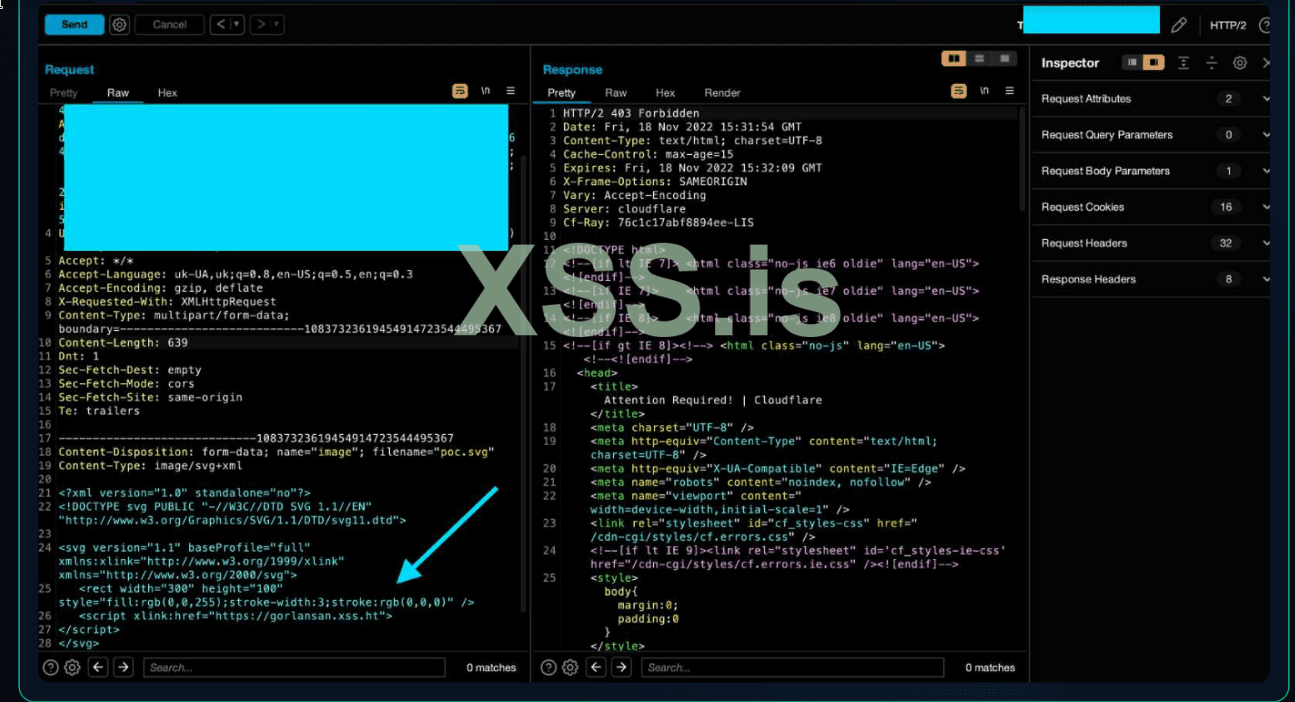Screen dimensions: 1295x702
Task: Open Request search settings gear
Action: [x=72, y=667]
